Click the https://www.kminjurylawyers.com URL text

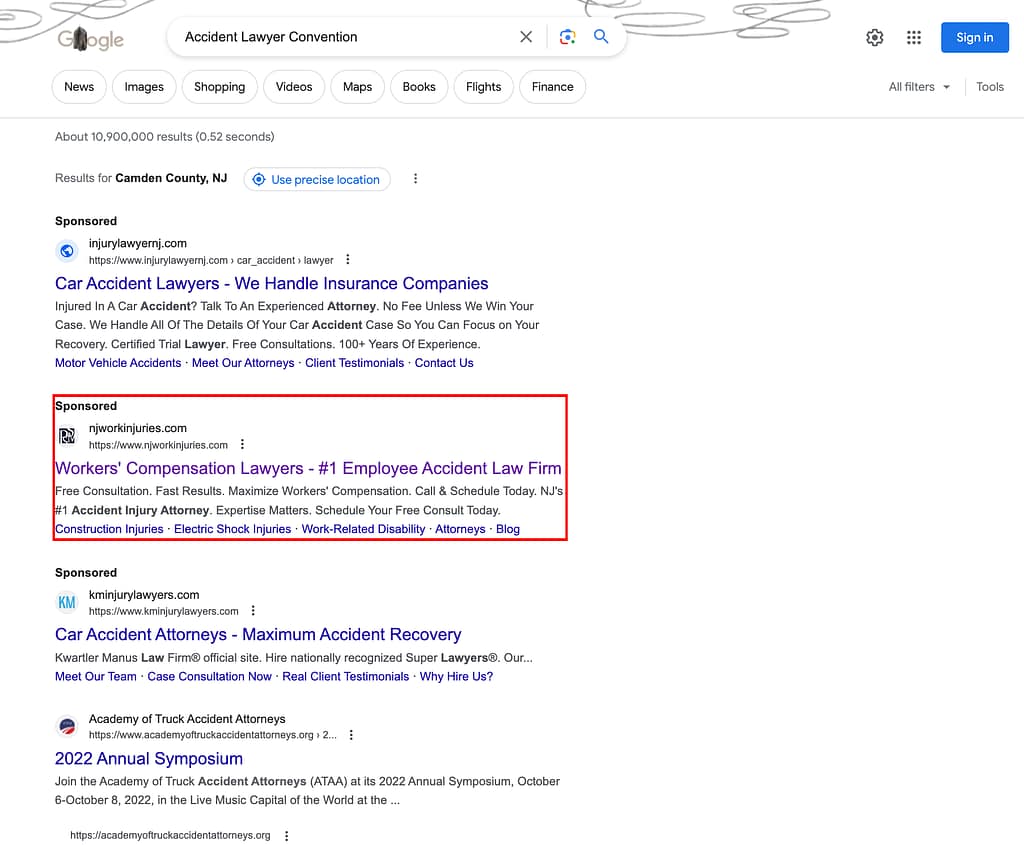coord(164,611)
